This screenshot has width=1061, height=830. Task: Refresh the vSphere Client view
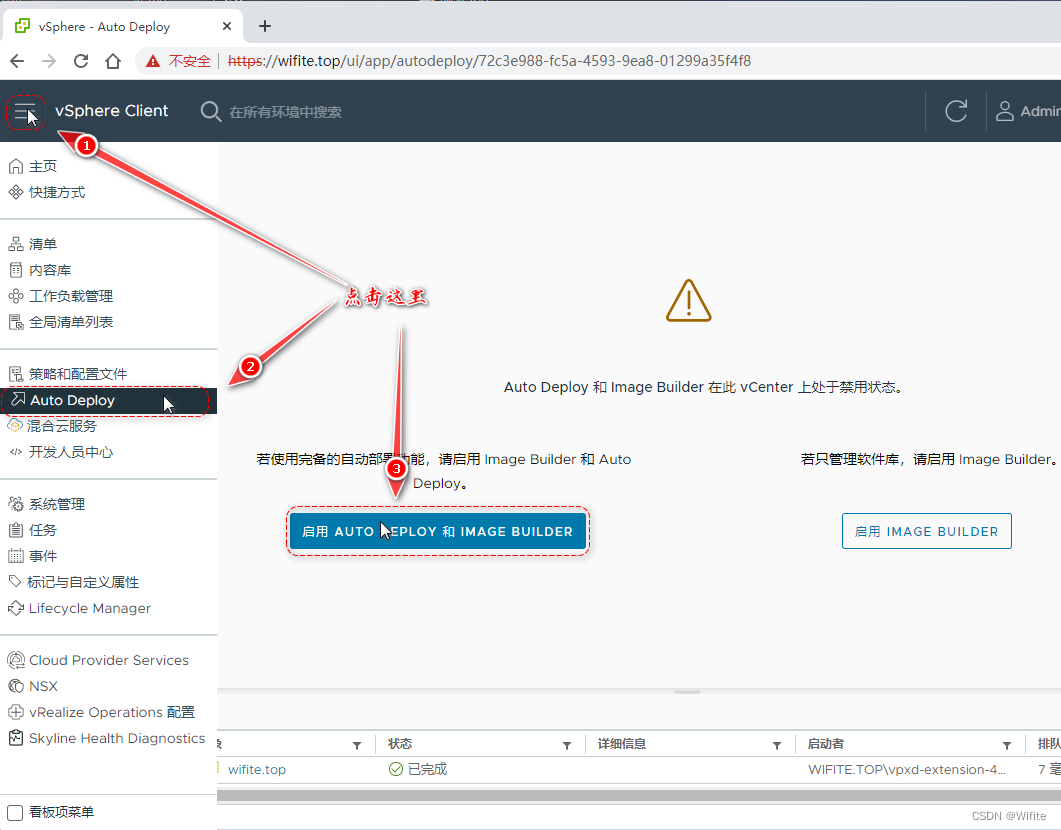955,111
